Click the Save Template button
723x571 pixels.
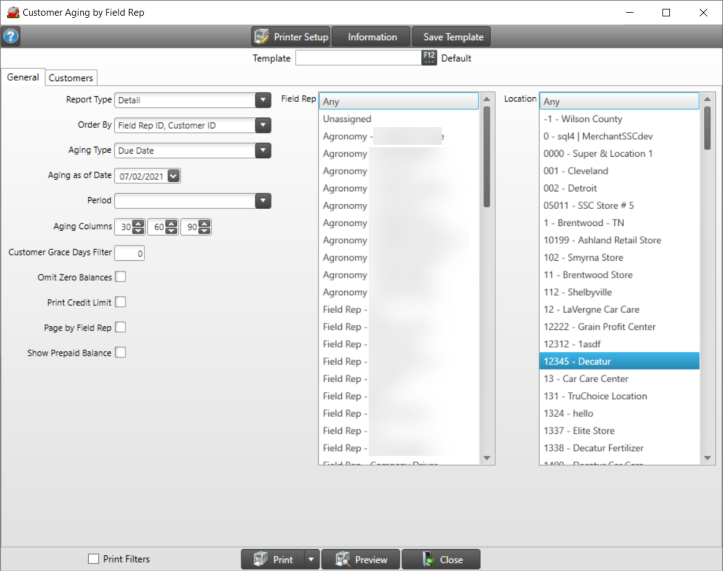coord(453,37)
